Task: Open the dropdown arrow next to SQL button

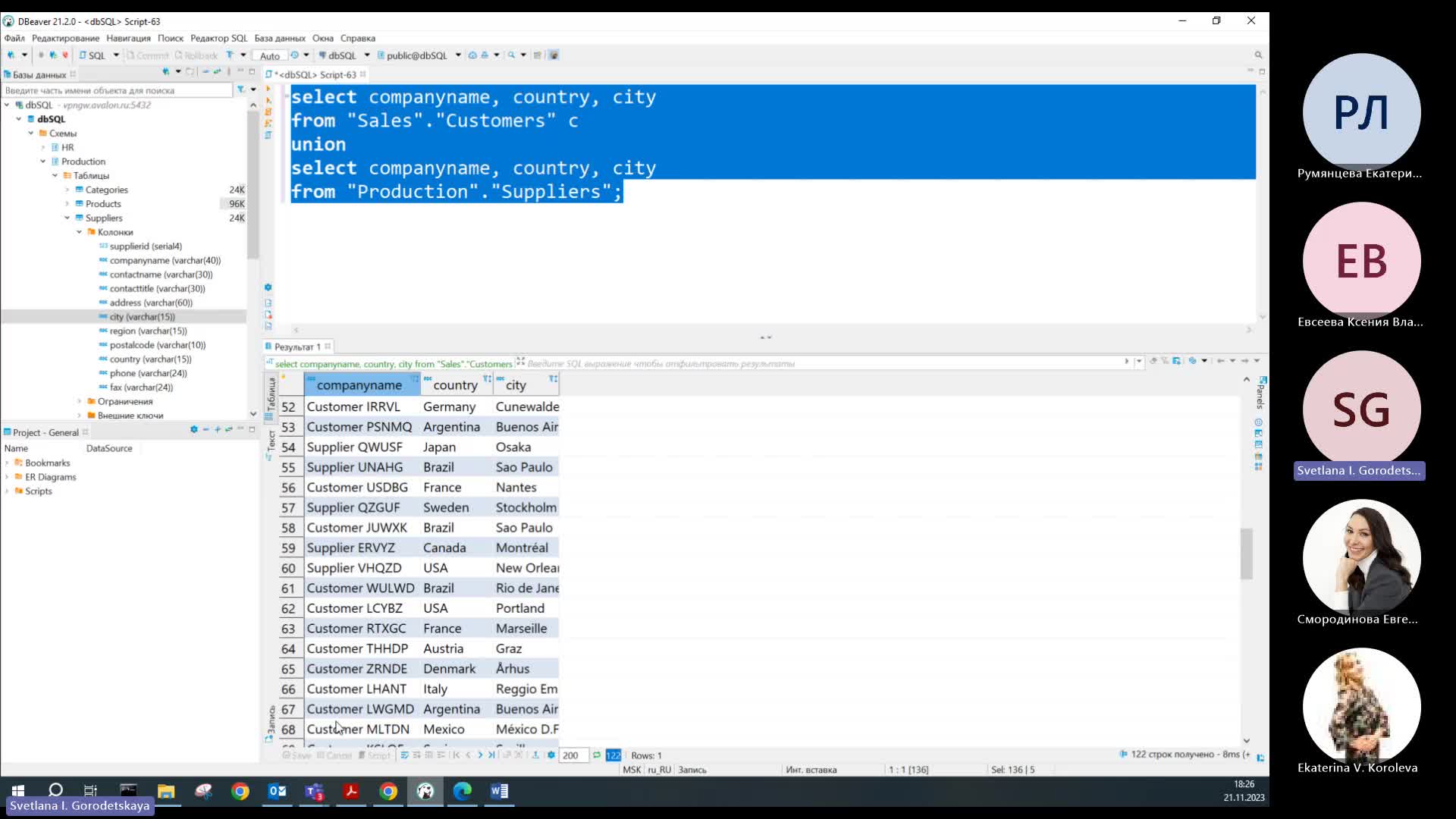Action: [116, 55]
